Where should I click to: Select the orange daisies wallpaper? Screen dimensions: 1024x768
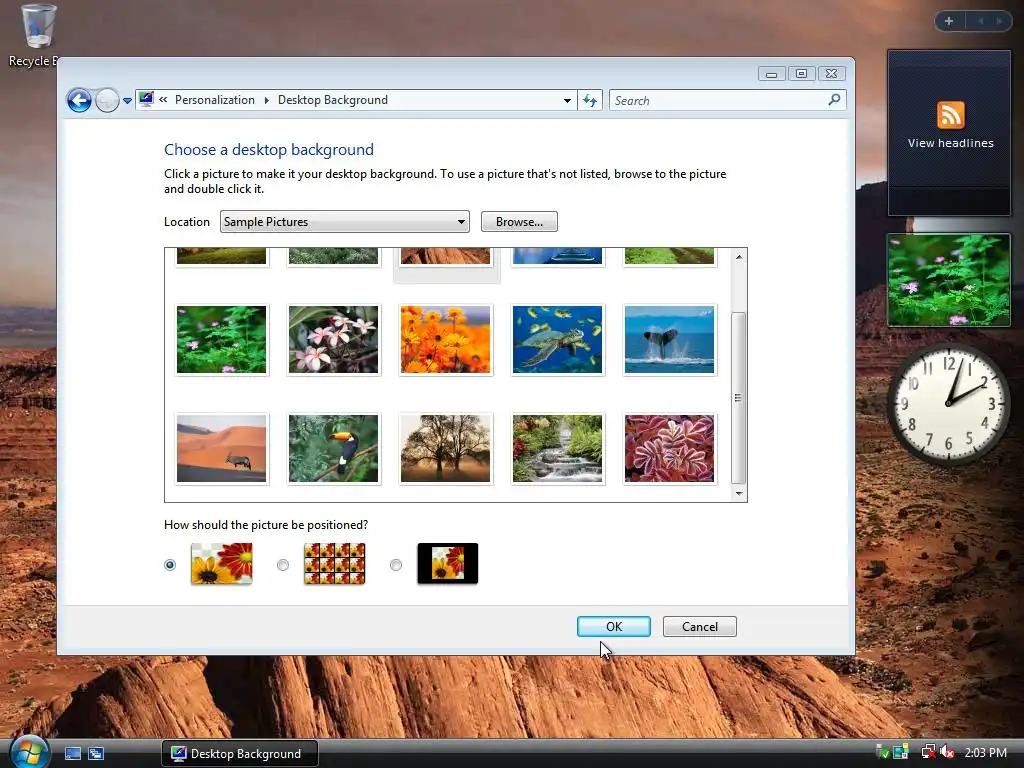(445, 340)
